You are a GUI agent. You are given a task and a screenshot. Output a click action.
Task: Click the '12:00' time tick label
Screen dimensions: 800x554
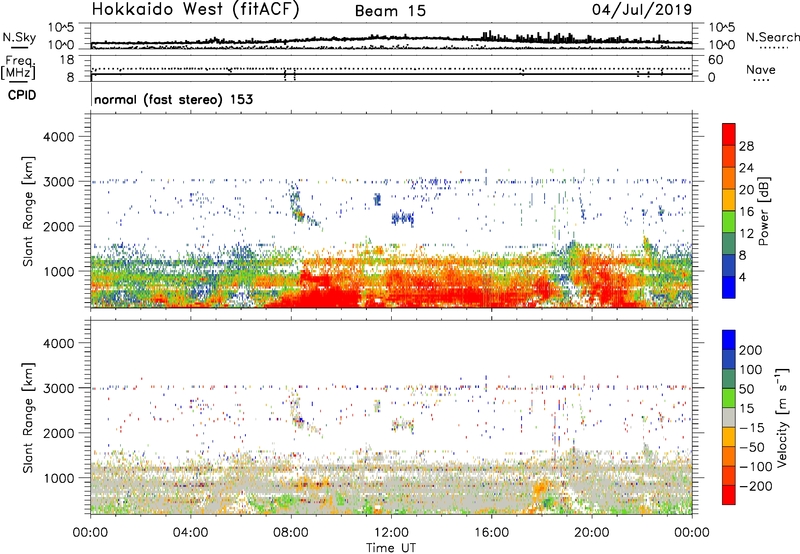point(391,533)
